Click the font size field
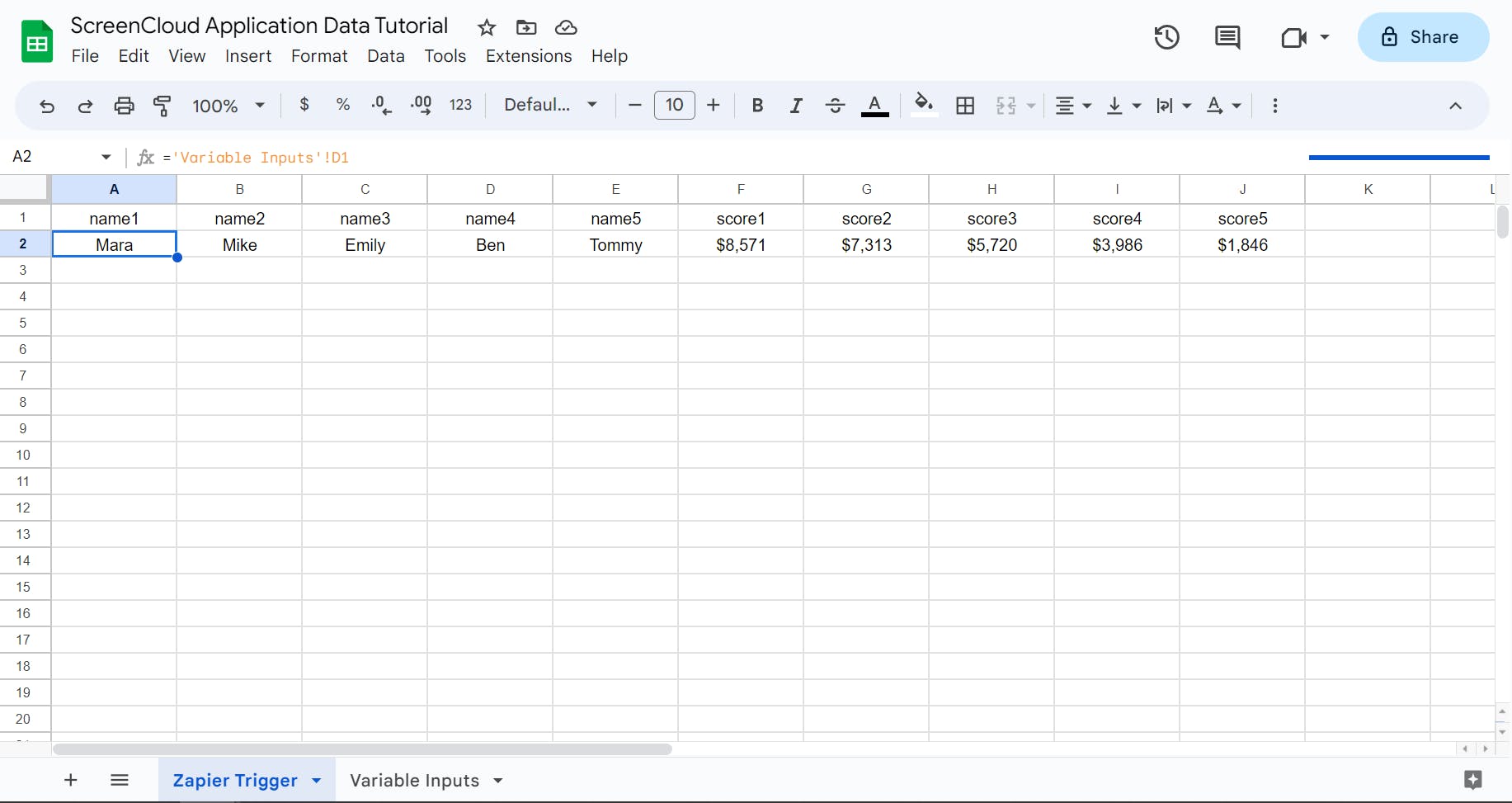This screenshot has height=803, width=1512. click(x=674, y=105)
